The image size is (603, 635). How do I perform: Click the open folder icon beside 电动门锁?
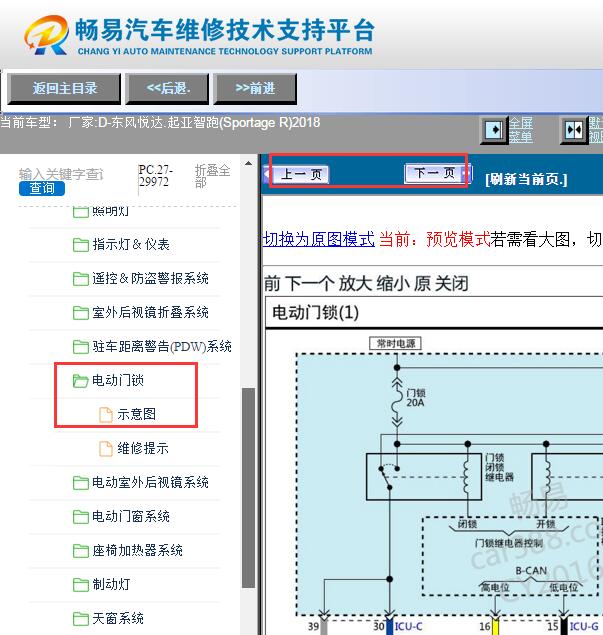[x=81, y=381]
